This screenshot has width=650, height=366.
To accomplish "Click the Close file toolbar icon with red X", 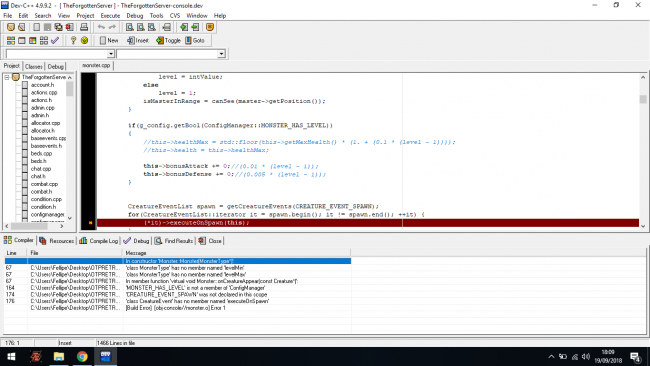I will pyautogui.click(x=69, y=27).
